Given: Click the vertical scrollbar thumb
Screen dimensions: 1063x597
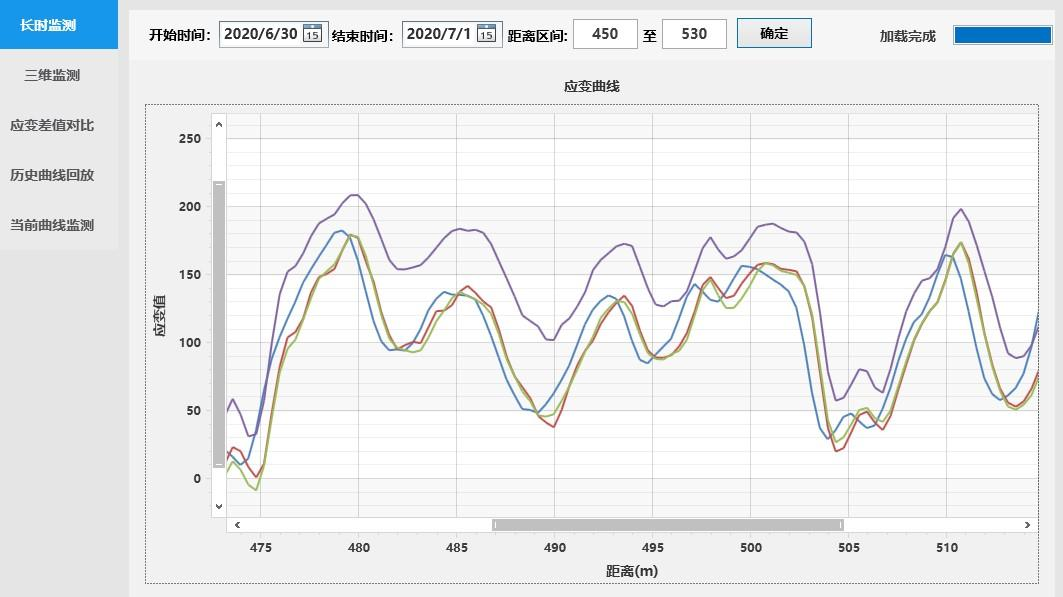Looking at the screenshot, I should (x=219, y=323).
